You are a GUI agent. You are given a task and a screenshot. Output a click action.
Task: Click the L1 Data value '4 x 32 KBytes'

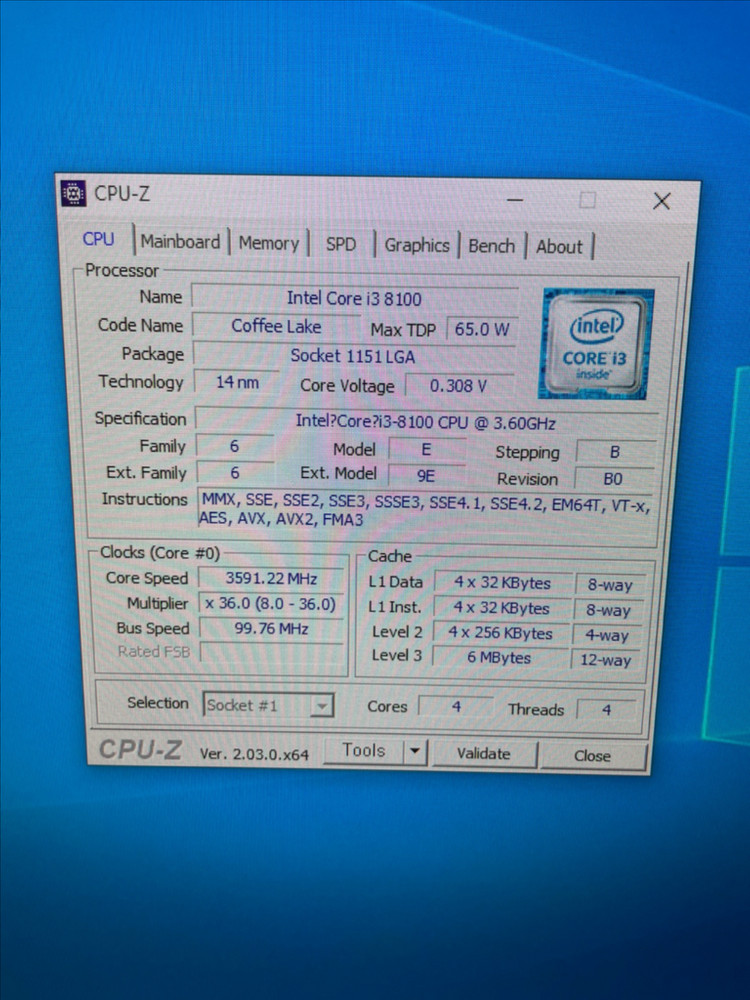pyautogui.click(x=502, y=583)
